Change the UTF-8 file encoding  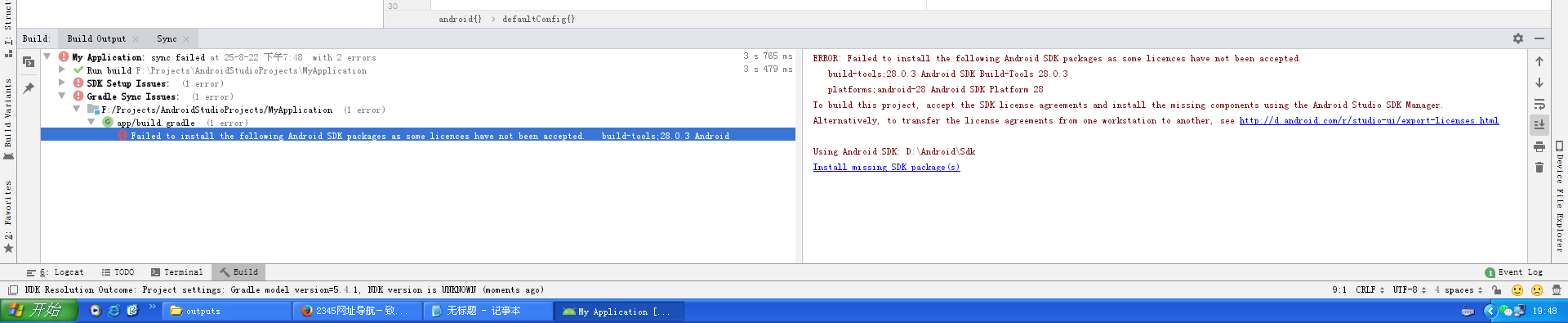click(x=1410, y=289)
